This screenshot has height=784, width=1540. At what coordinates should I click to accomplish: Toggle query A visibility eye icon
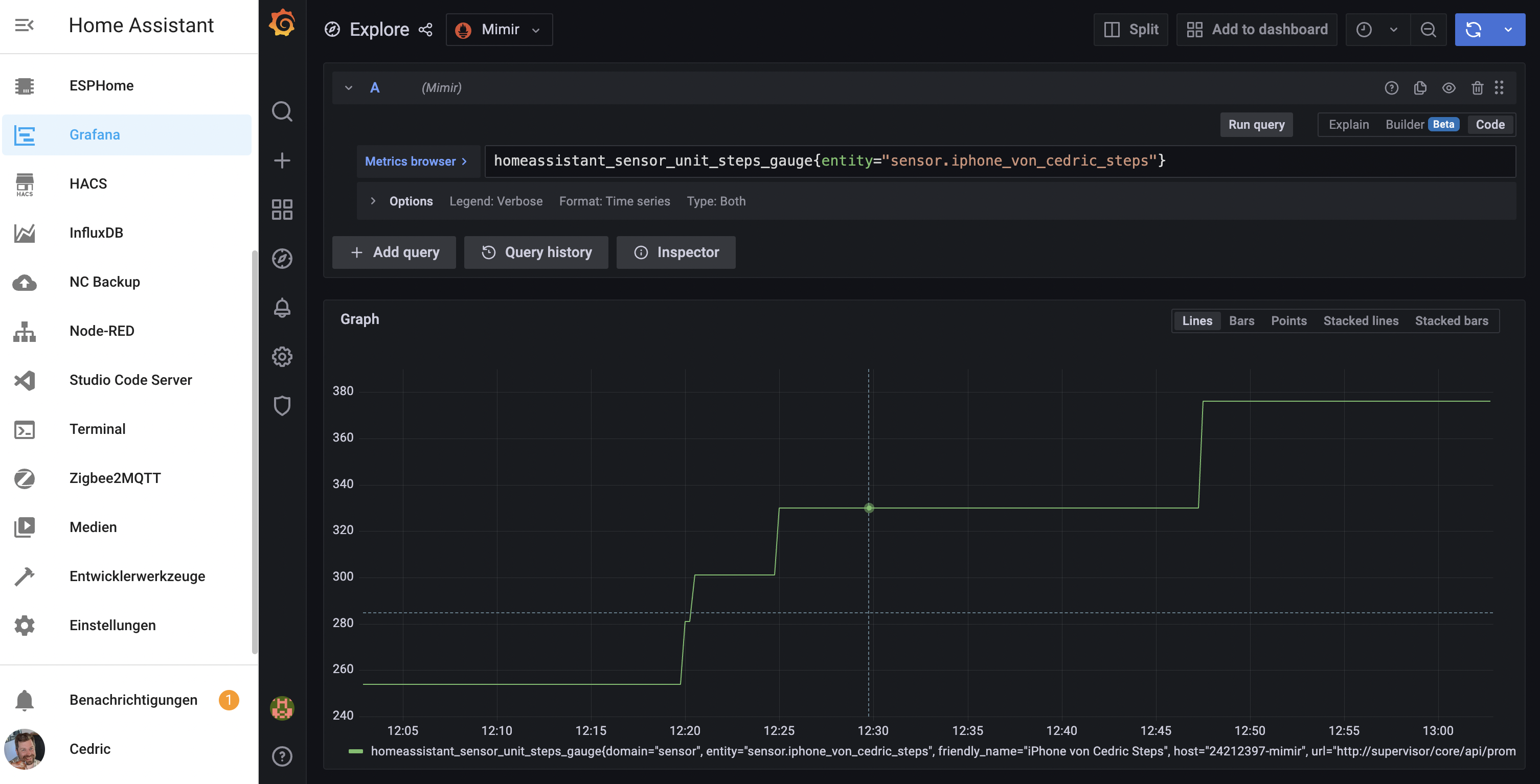[1448, 88]
